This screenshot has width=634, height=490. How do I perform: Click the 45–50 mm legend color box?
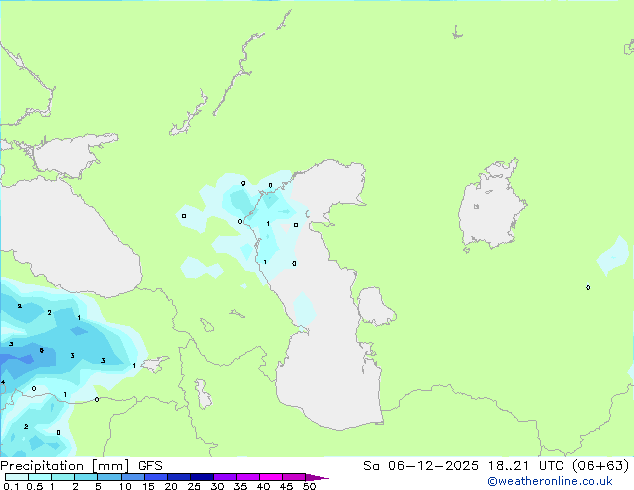[x=294, y=477]
